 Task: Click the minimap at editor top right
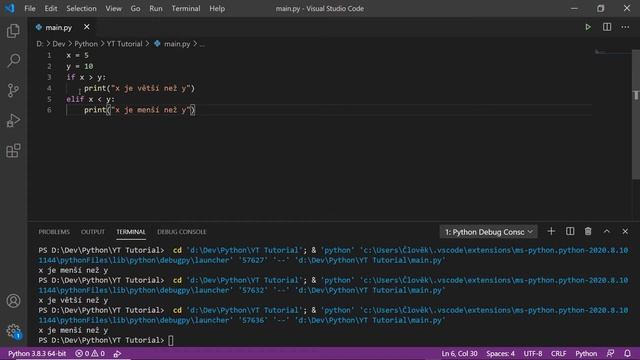click(613, 52)
